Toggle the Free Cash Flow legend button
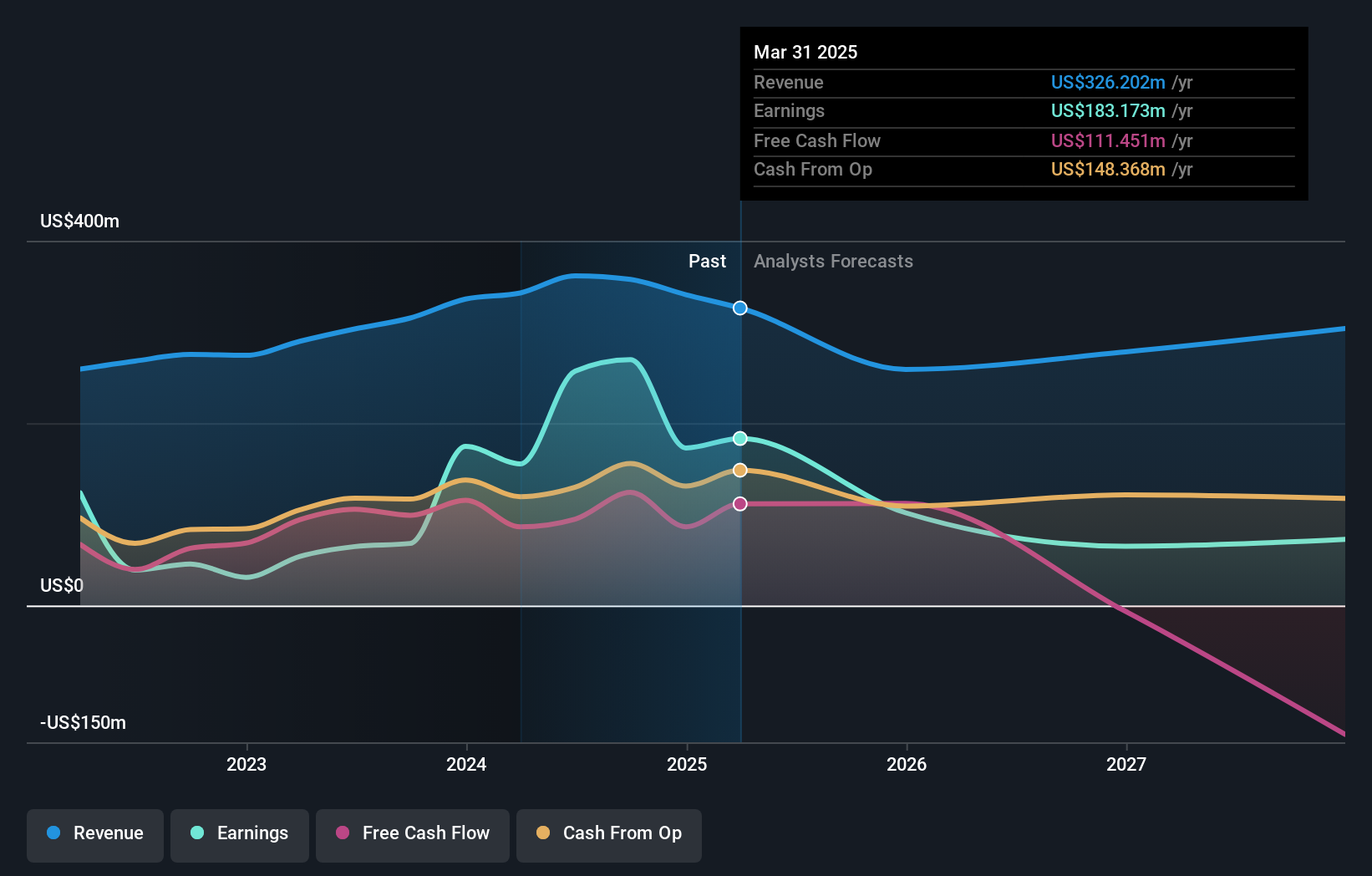The image size is (1372, 876). (x=413, y=835)
